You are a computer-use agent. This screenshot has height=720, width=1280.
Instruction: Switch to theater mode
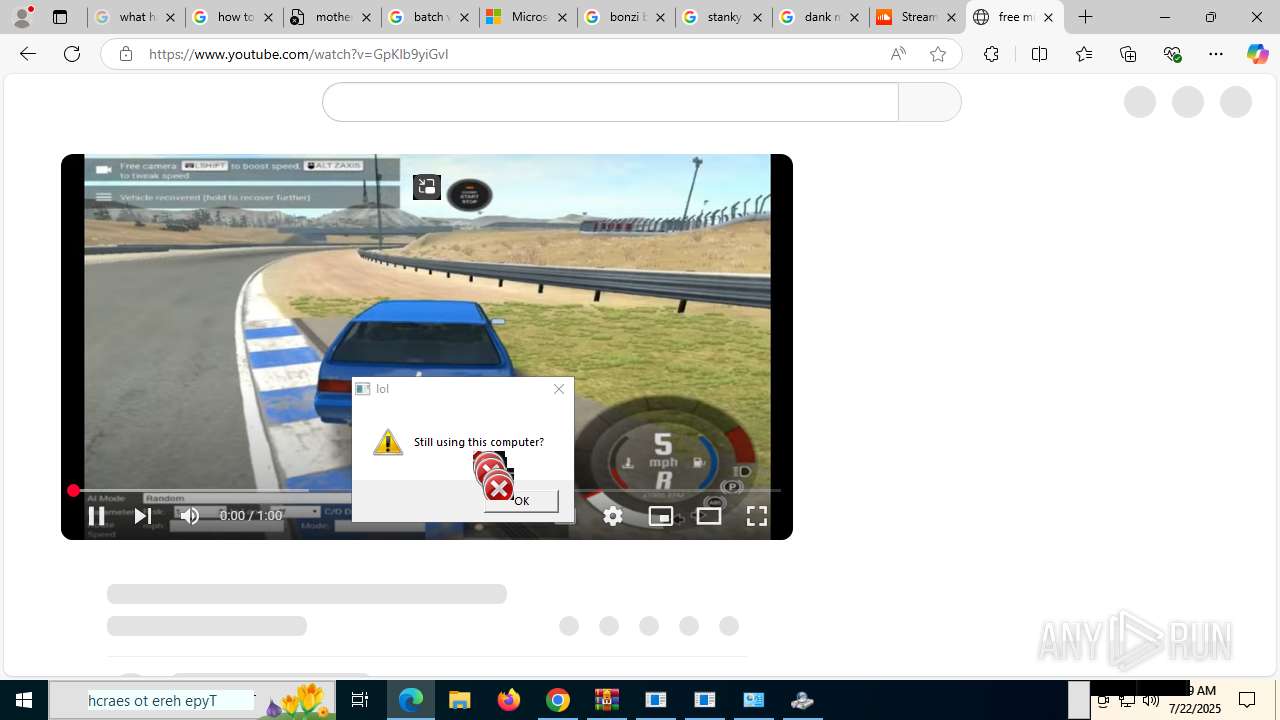[709, 516]
